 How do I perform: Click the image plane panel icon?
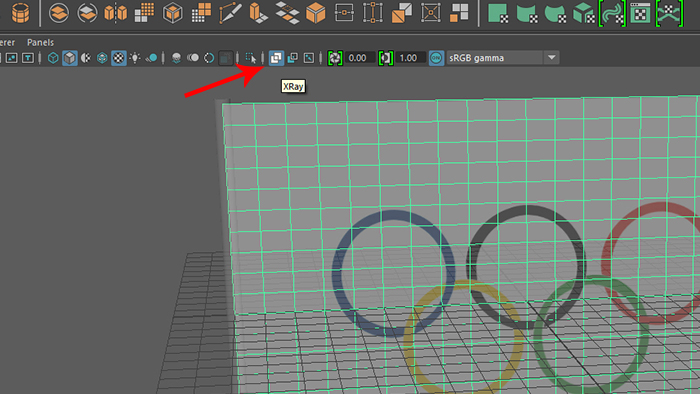point(12,58)
